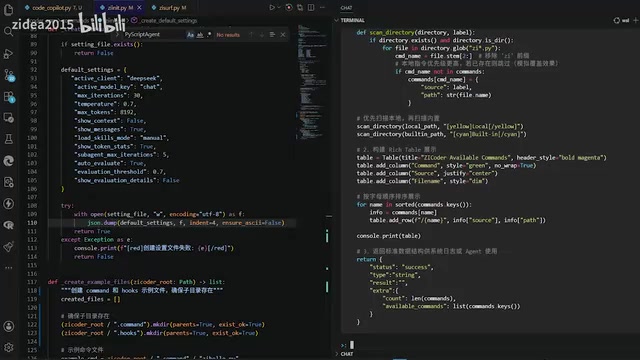Go to previous find match
Image resolution: width=640 pixels, height=360 pixels.
251,35
